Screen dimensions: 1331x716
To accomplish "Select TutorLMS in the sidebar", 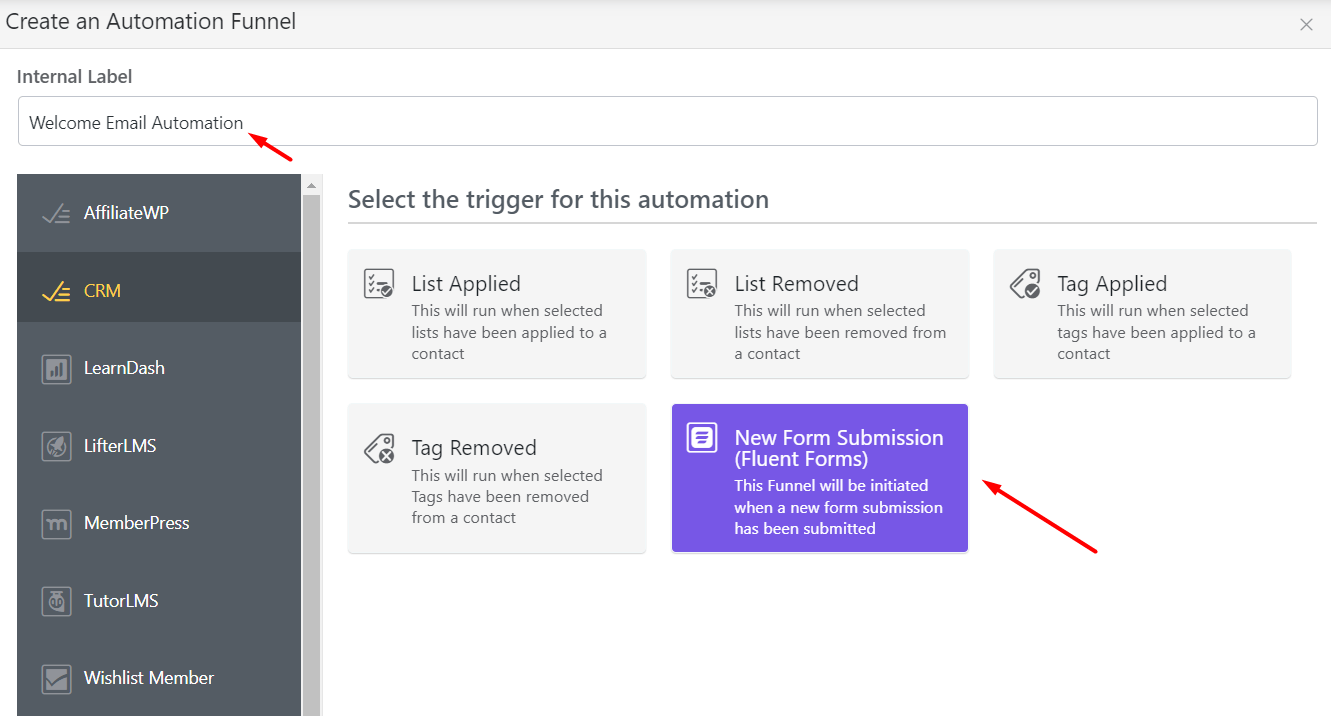I will coord(159,601).
